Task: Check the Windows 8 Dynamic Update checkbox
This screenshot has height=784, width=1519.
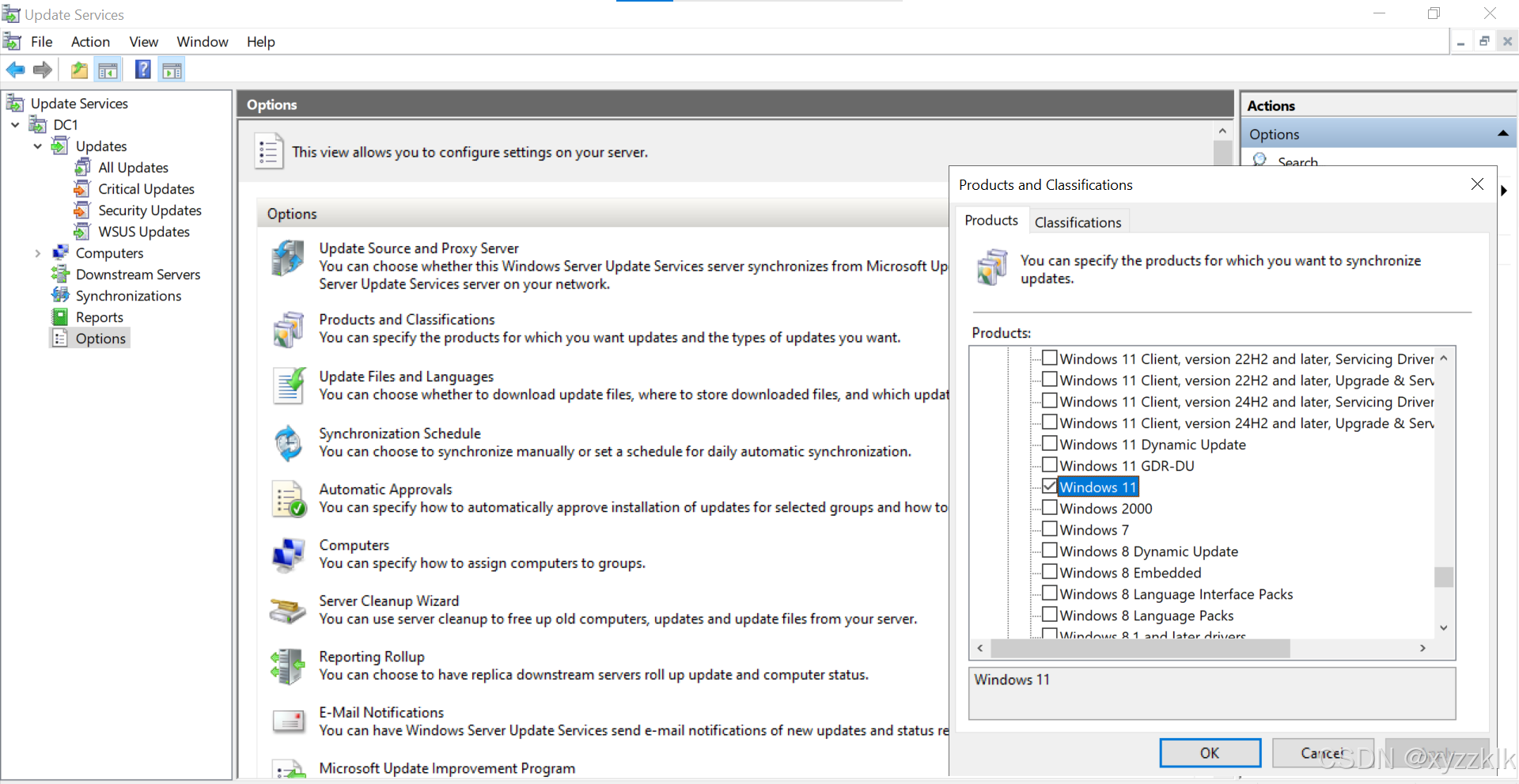Action: point(1050,550)
